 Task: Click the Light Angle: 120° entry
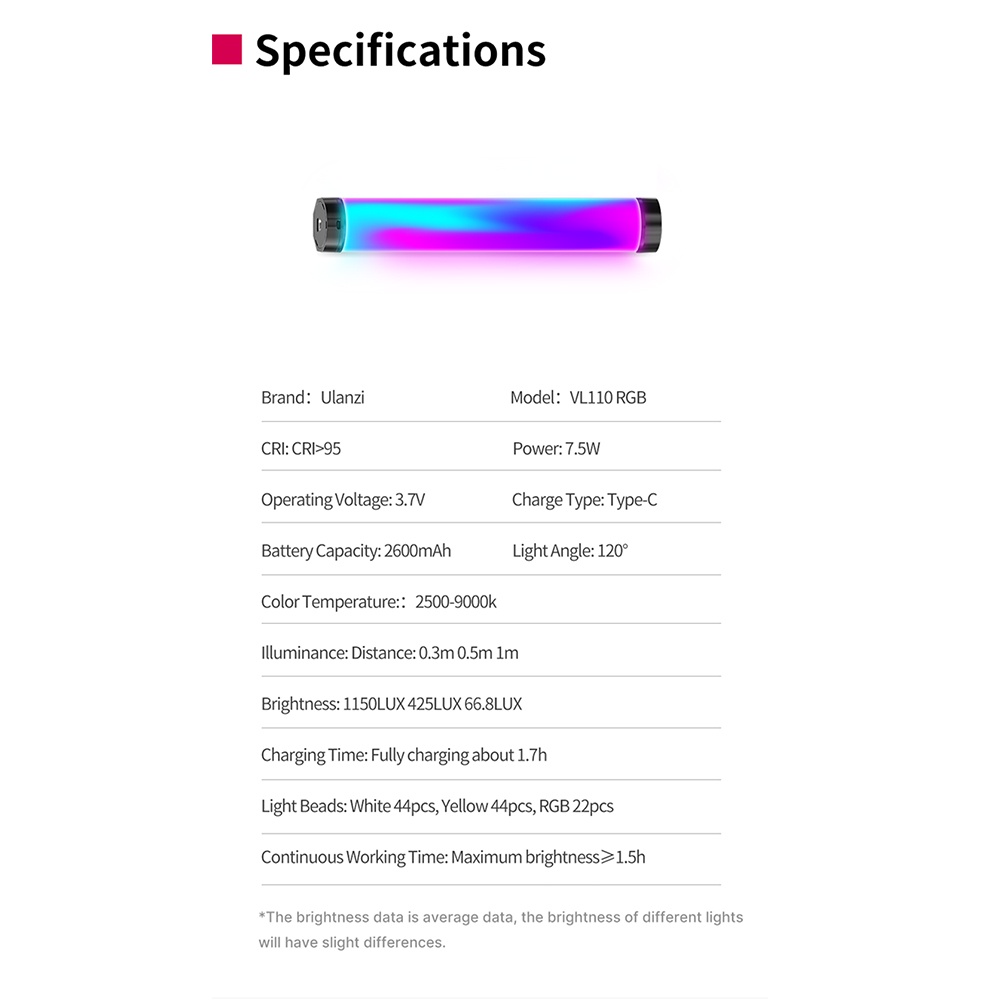pos(570,550)
